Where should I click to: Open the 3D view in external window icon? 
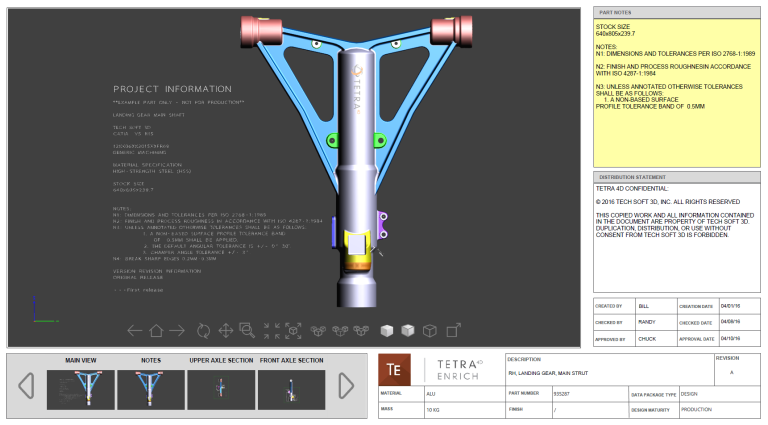click(454, 331)
